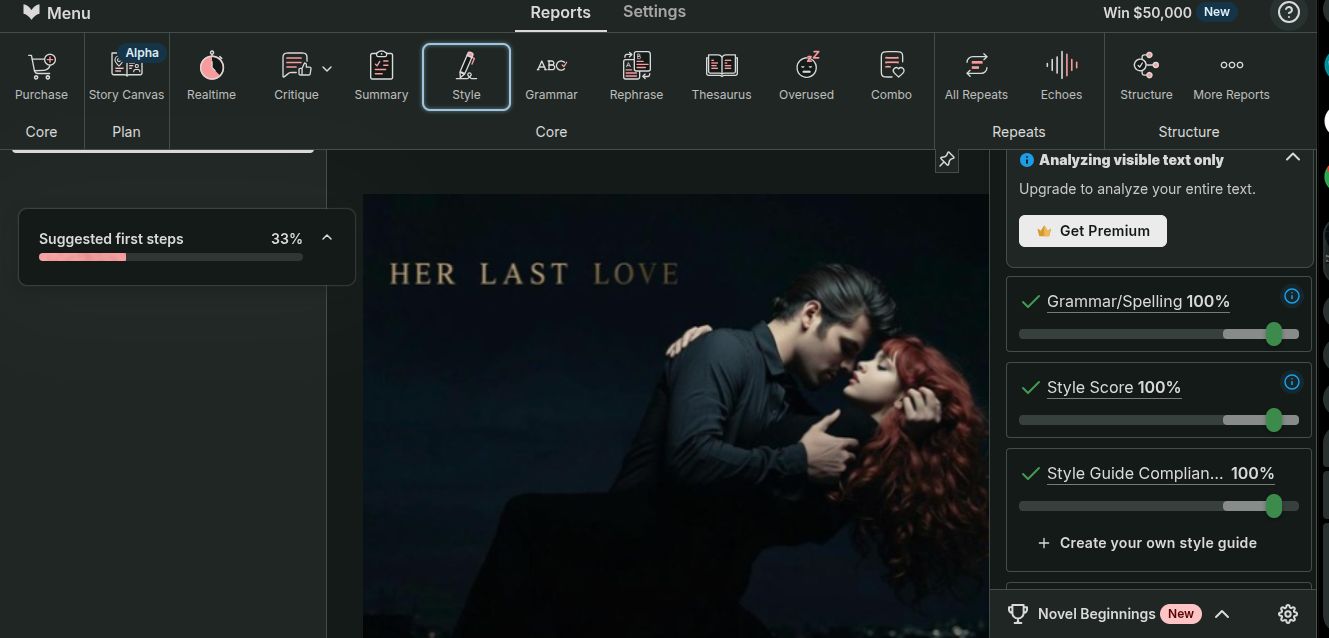
Task: Click the Get Premium button
Action: [x=1092, y=231]
